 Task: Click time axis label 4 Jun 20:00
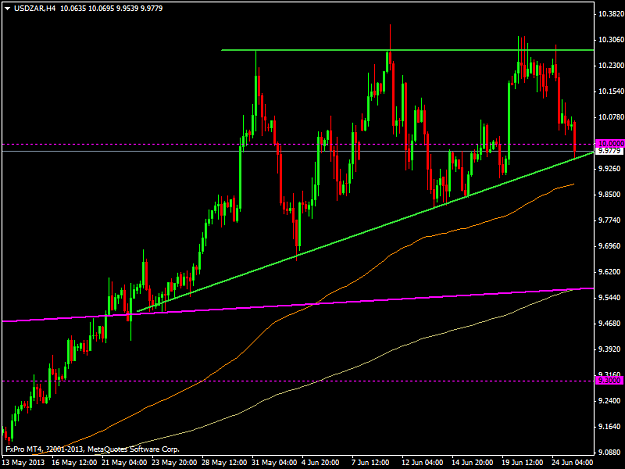(x=320, y=463)
